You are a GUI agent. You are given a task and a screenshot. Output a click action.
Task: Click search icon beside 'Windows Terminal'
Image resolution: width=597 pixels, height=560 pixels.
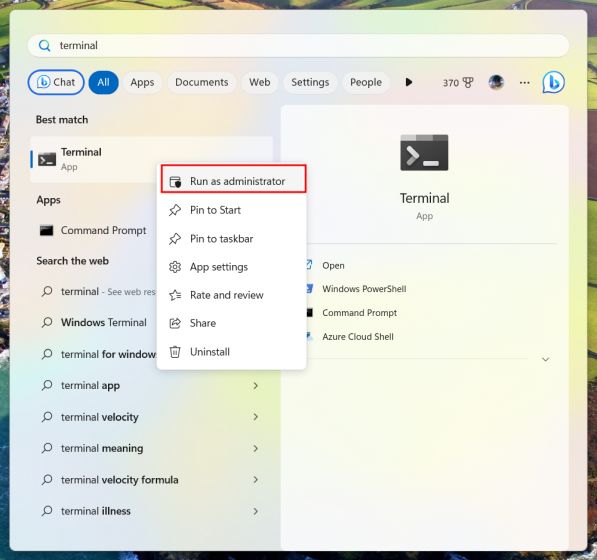[x=47, y=322]
